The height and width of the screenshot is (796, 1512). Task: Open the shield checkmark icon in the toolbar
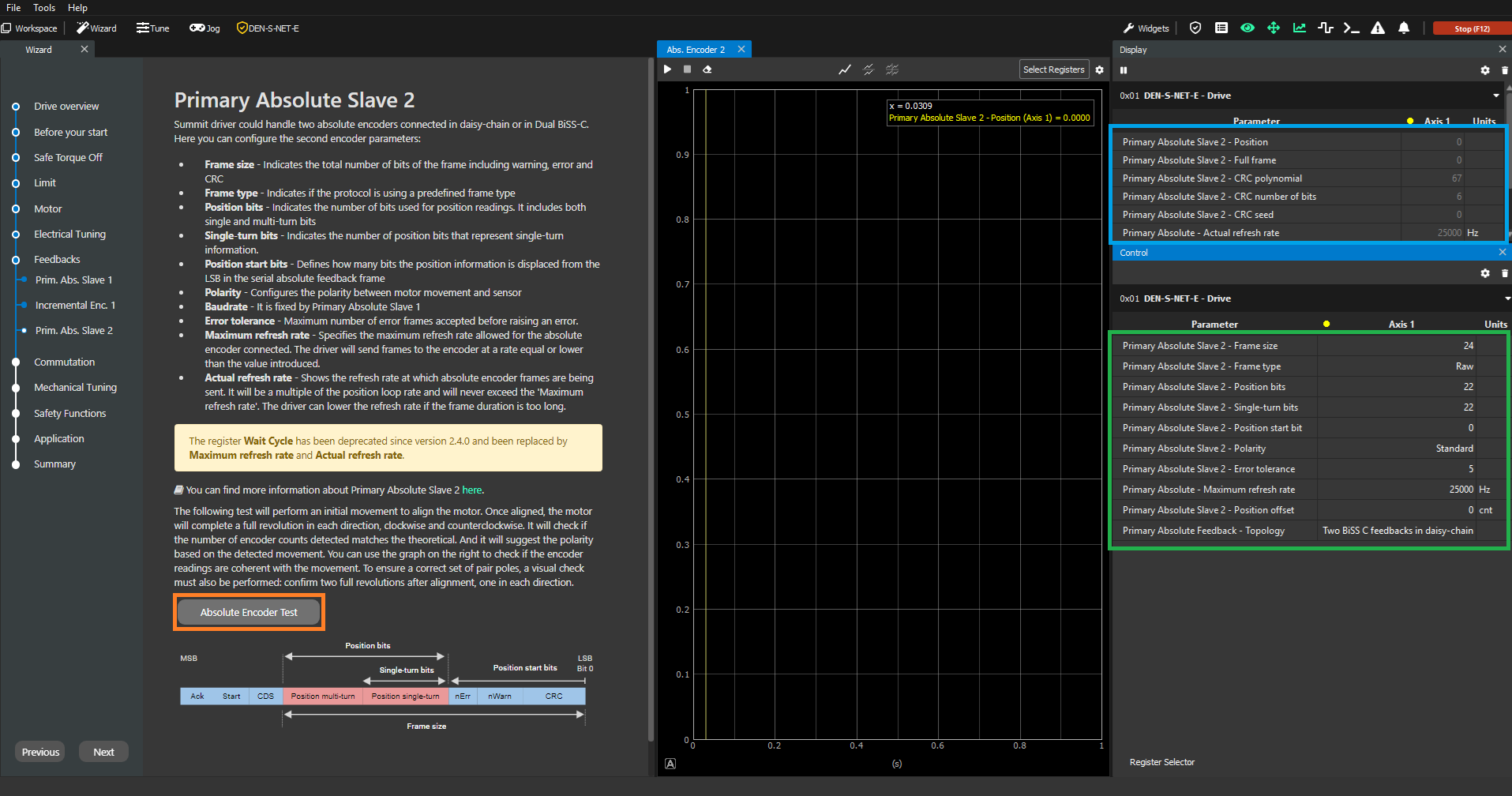pyautogui.click(x=1195, y=28)
